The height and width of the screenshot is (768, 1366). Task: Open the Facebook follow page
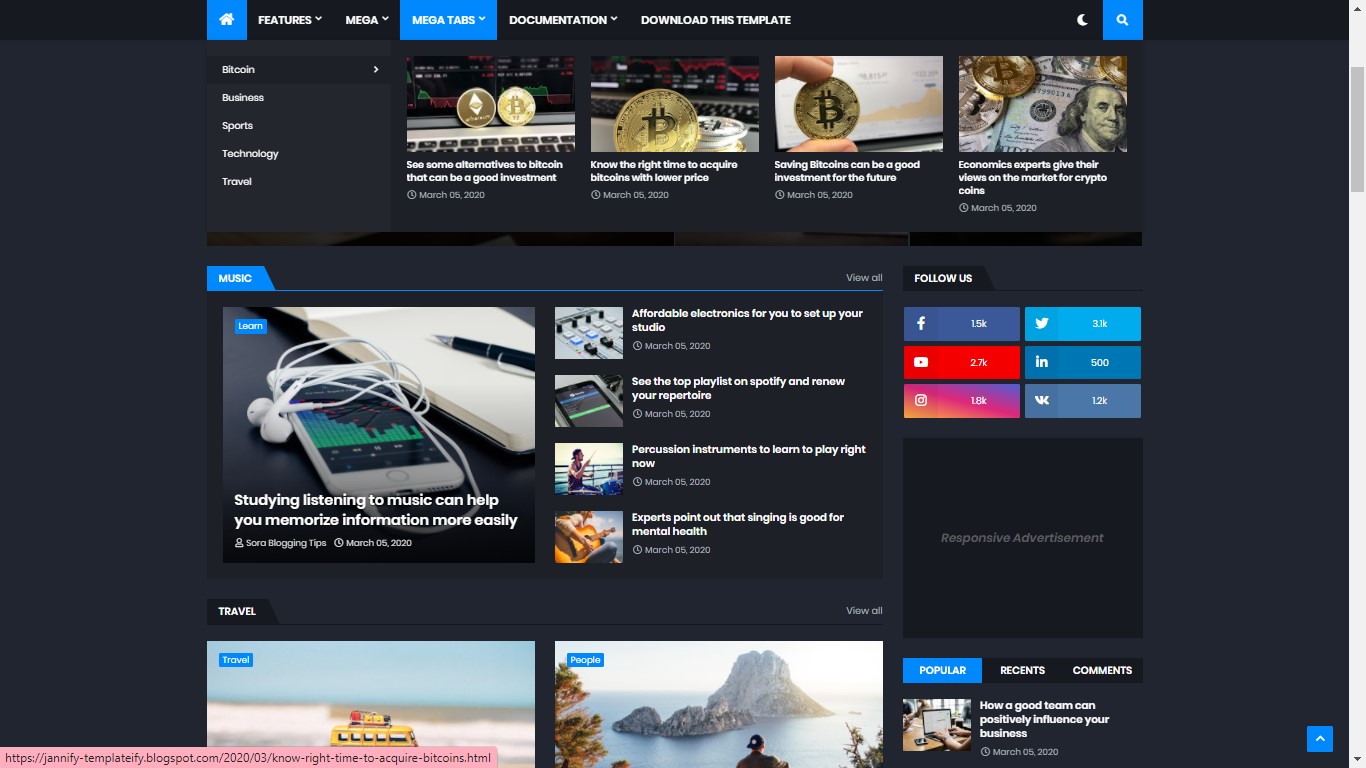pos(961,323)
